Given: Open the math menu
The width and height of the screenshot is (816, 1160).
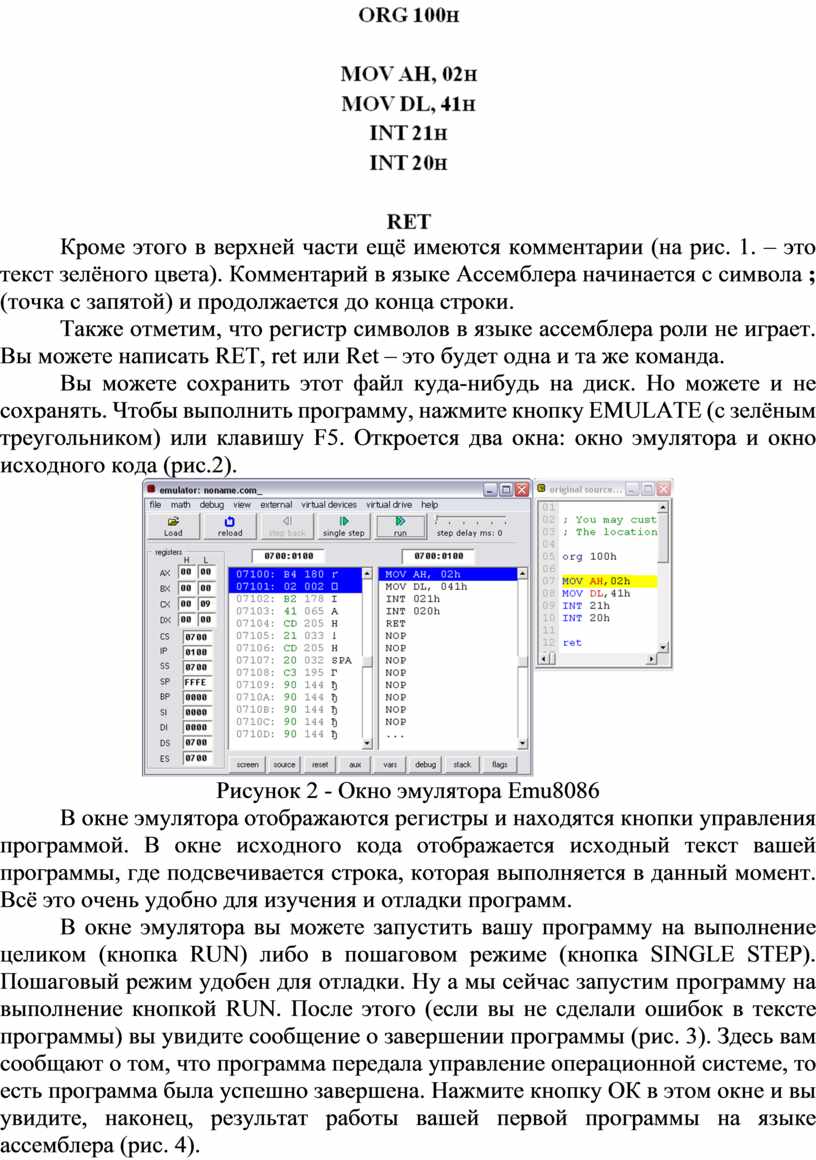Looking at the screenshot, I should click(181, 505).
